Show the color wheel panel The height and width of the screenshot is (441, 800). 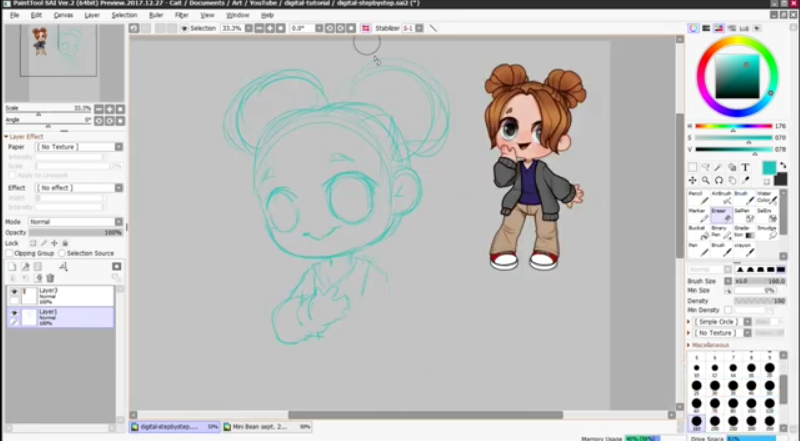(x=693, y=29)
